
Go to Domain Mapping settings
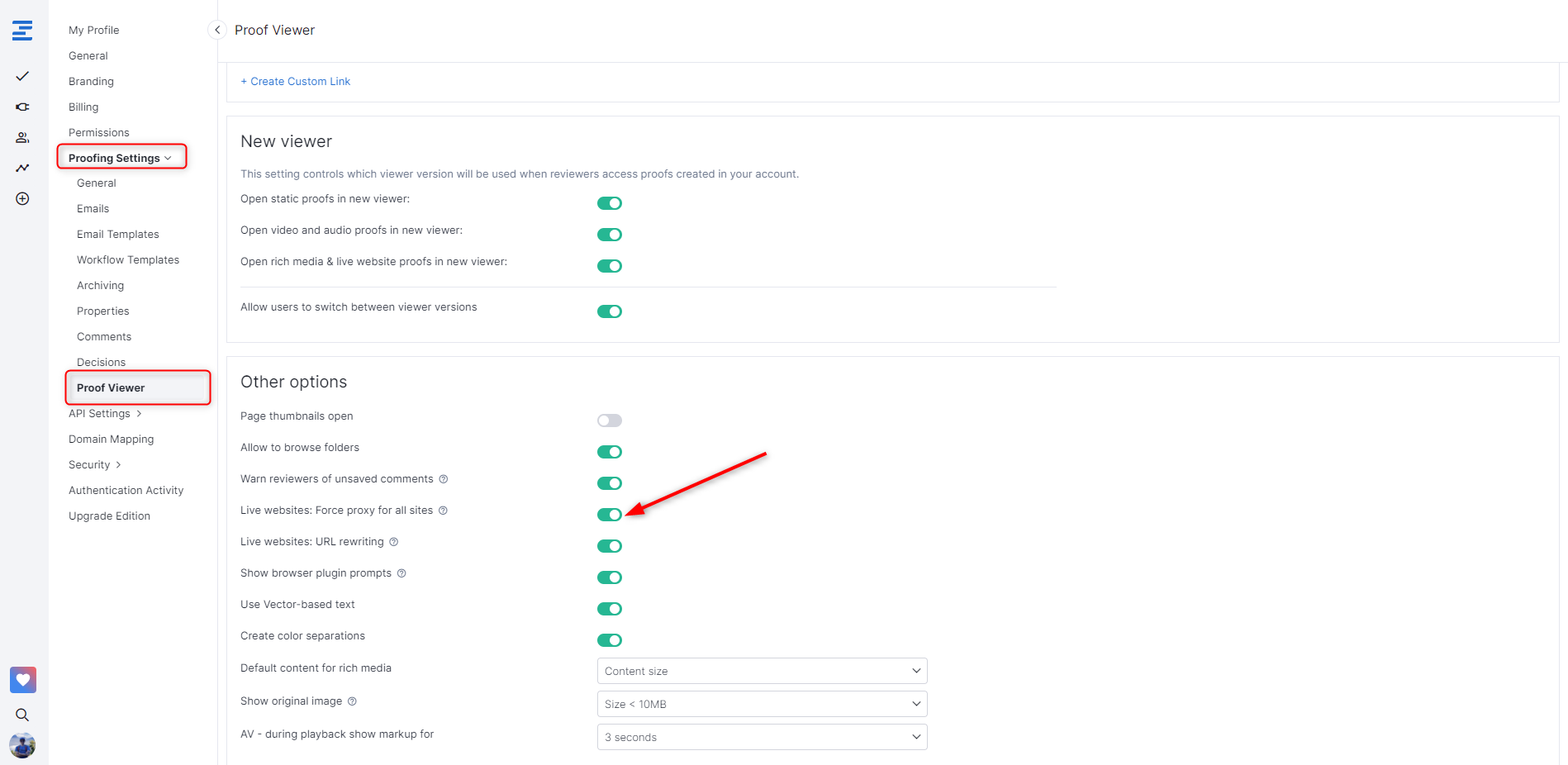[x=111, y=439]
